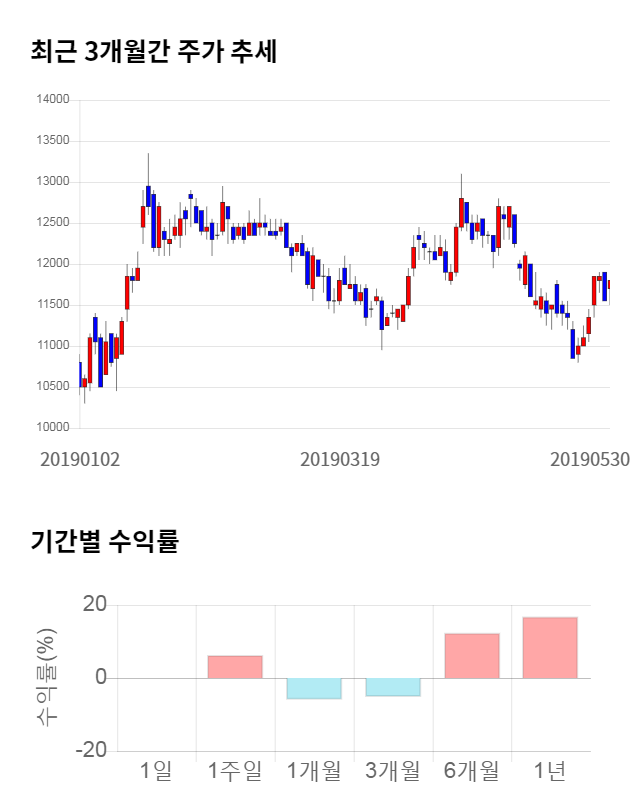Select the 1주일 return bar
This screenshot has height=810, width=640.
tap(235, 667)
